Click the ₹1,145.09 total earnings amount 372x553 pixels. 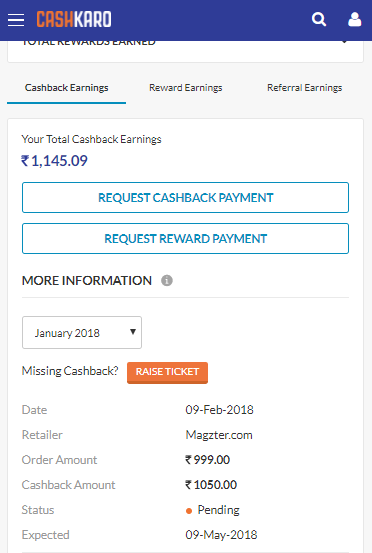coord(54,161)
